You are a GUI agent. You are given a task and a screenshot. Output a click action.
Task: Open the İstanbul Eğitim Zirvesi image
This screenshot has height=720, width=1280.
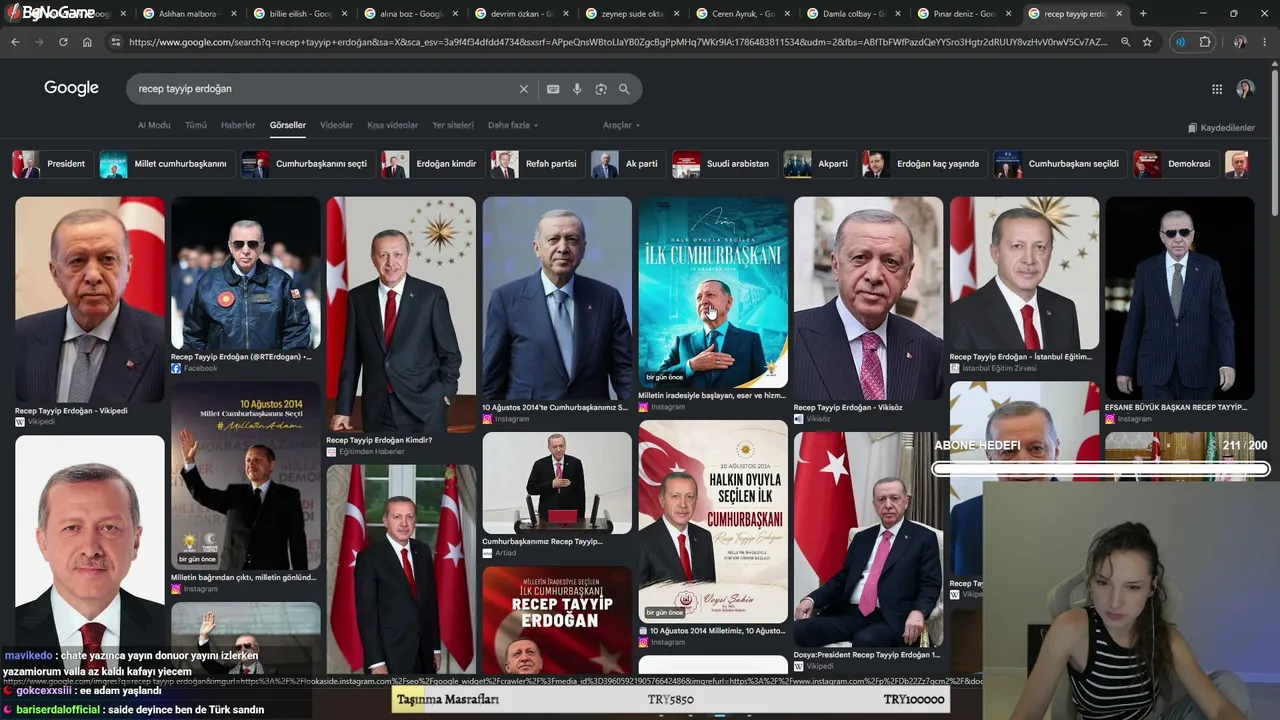(x=1024, y=272)
